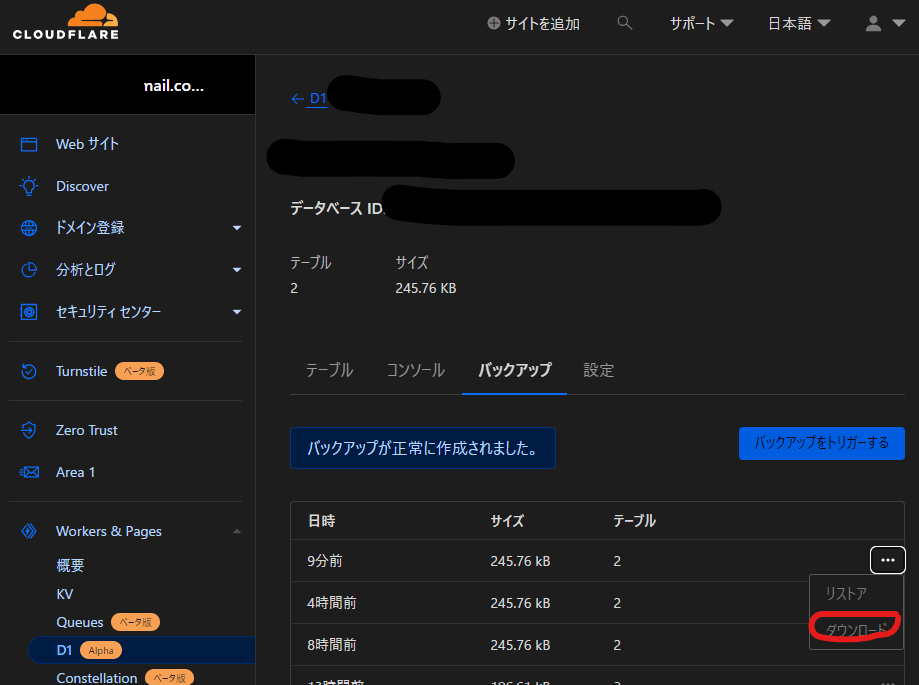Open Queues under Workers & Pages
Screen dimensions: 919x685
(x=80, y=622)
